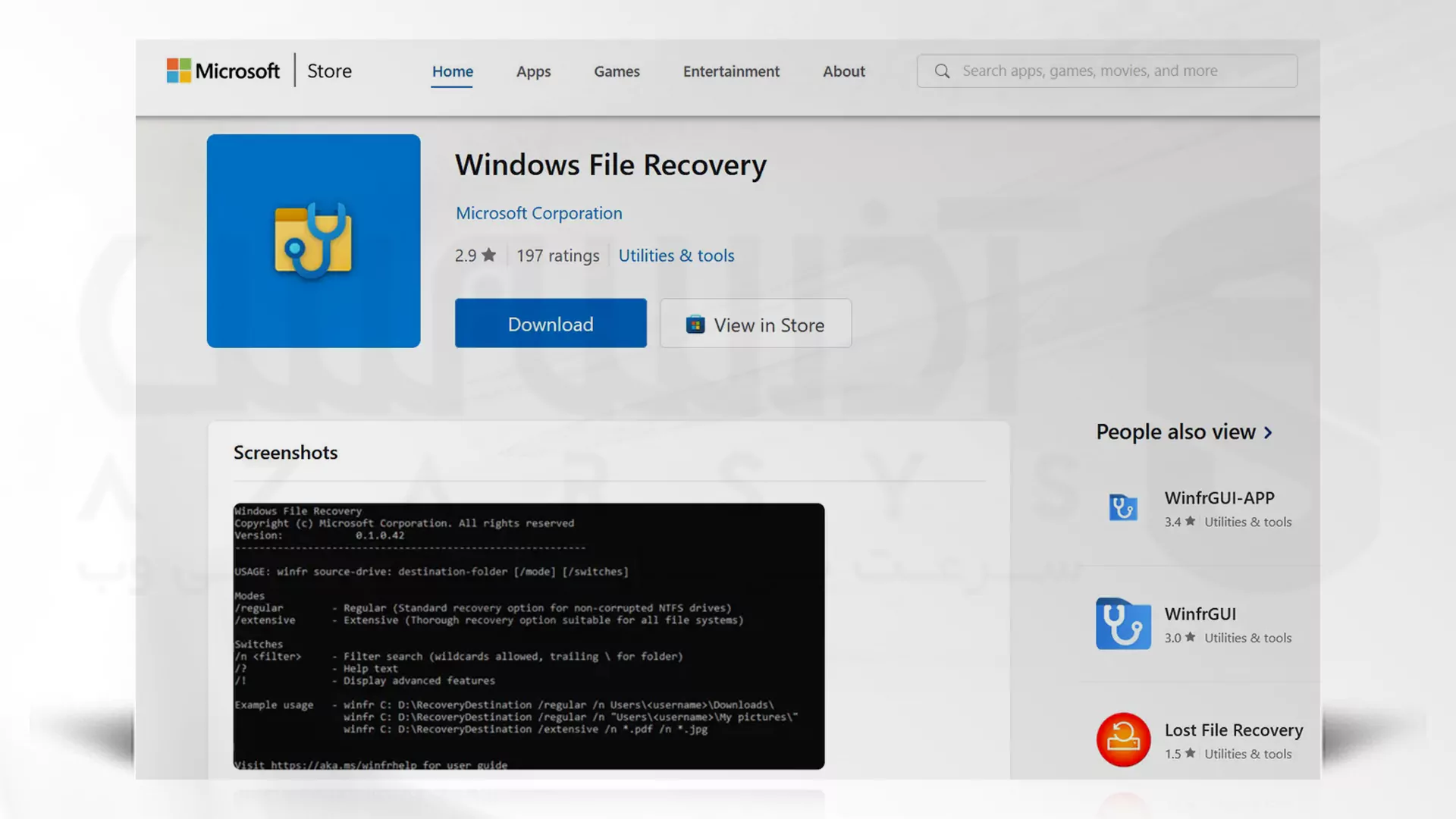The image size is (1456, 819).
Task: Open the Lost File Recovery listing title
Action: coord(1234,730)
